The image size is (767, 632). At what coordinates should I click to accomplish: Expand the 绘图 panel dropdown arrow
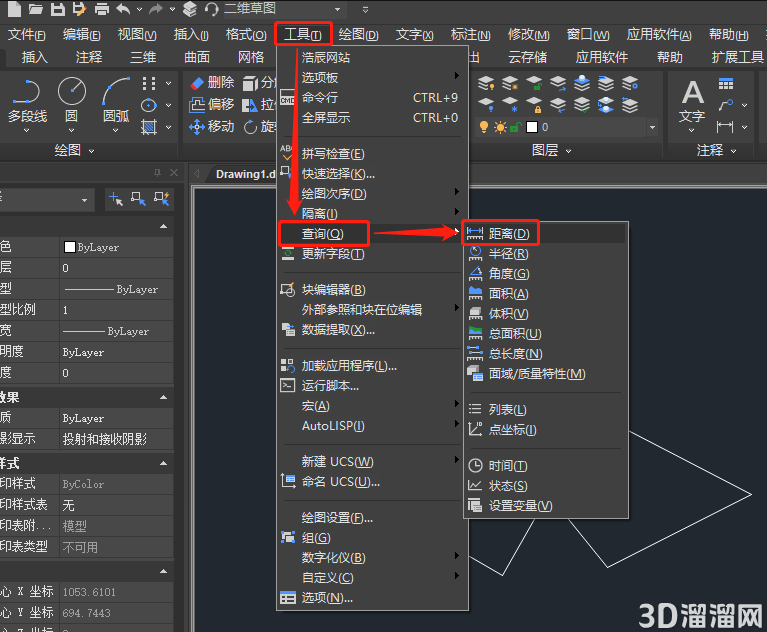[x=91, y=151]
